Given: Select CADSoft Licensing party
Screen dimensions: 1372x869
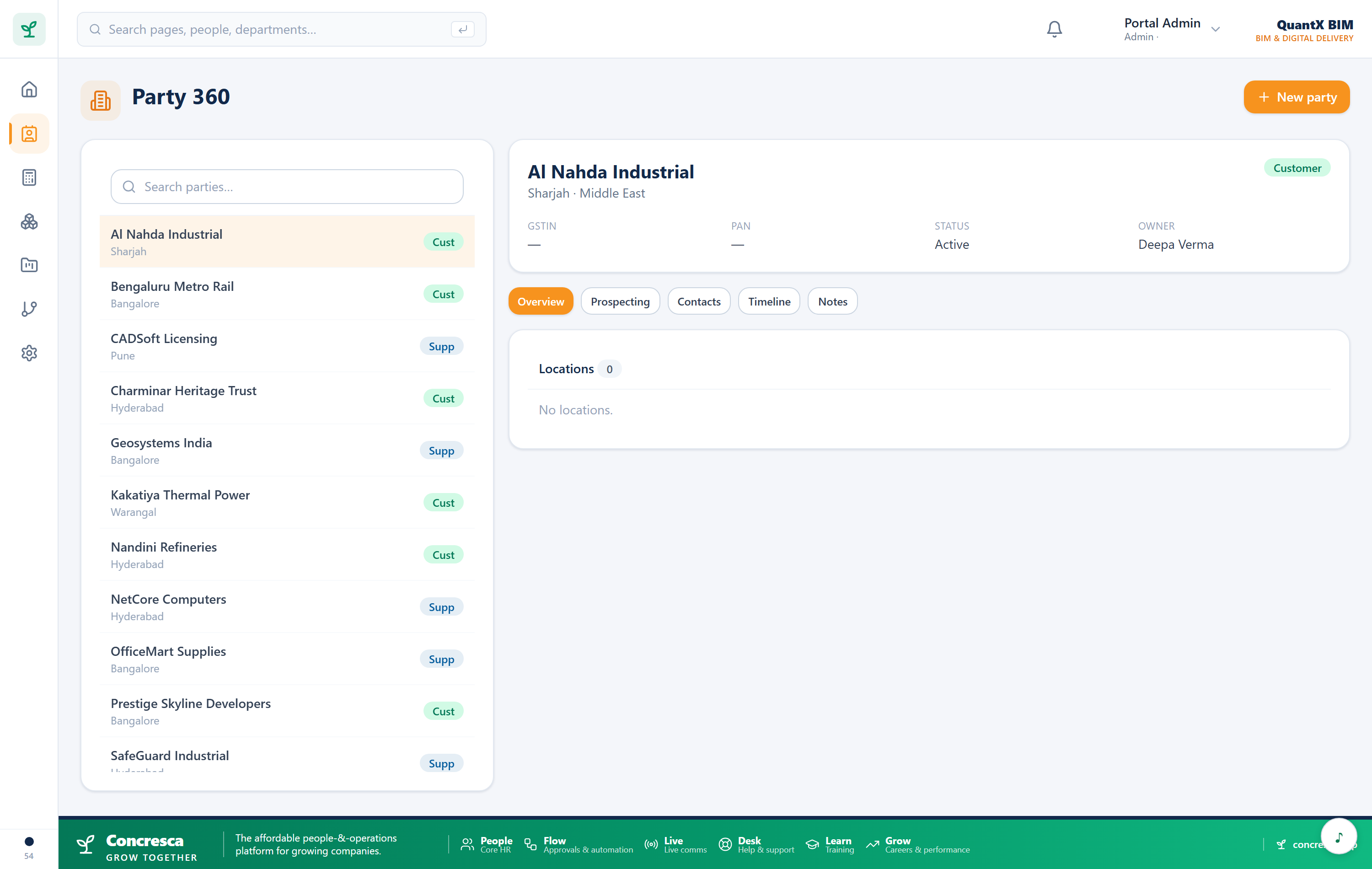Looking at the screenshot, I should coord(287,346).
